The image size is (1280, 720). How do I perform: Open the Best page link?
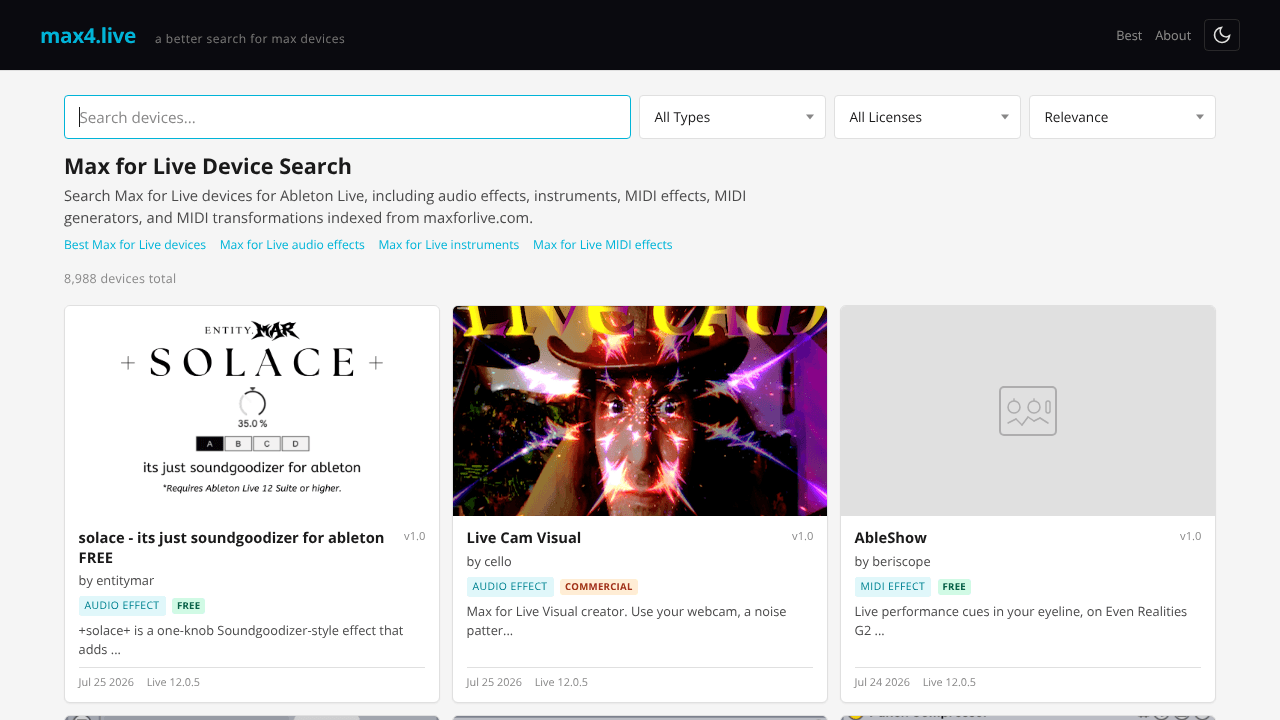tap(1129, 35)
